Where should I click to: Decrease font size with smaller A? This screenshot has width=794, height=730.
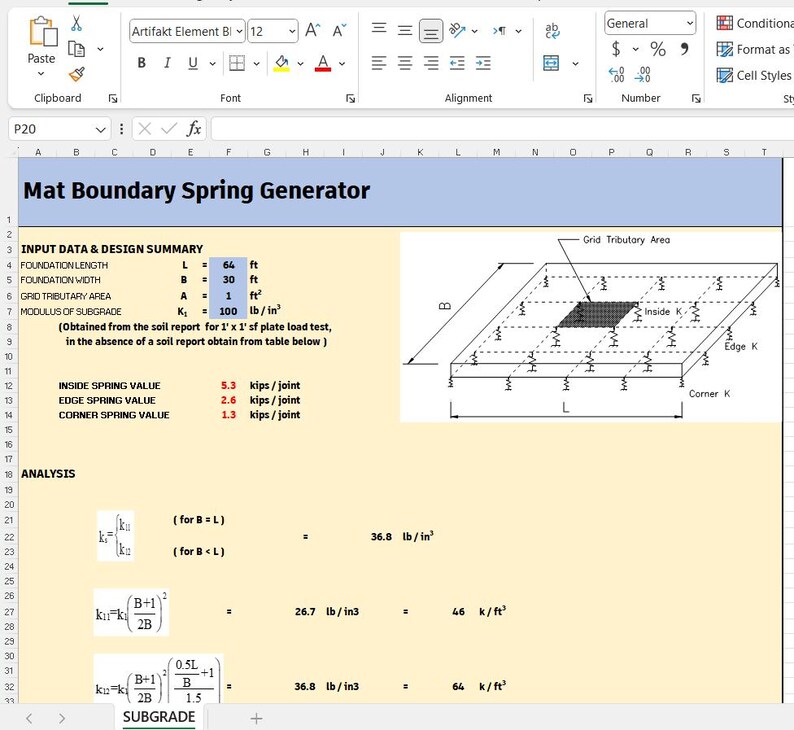(339, 30)
